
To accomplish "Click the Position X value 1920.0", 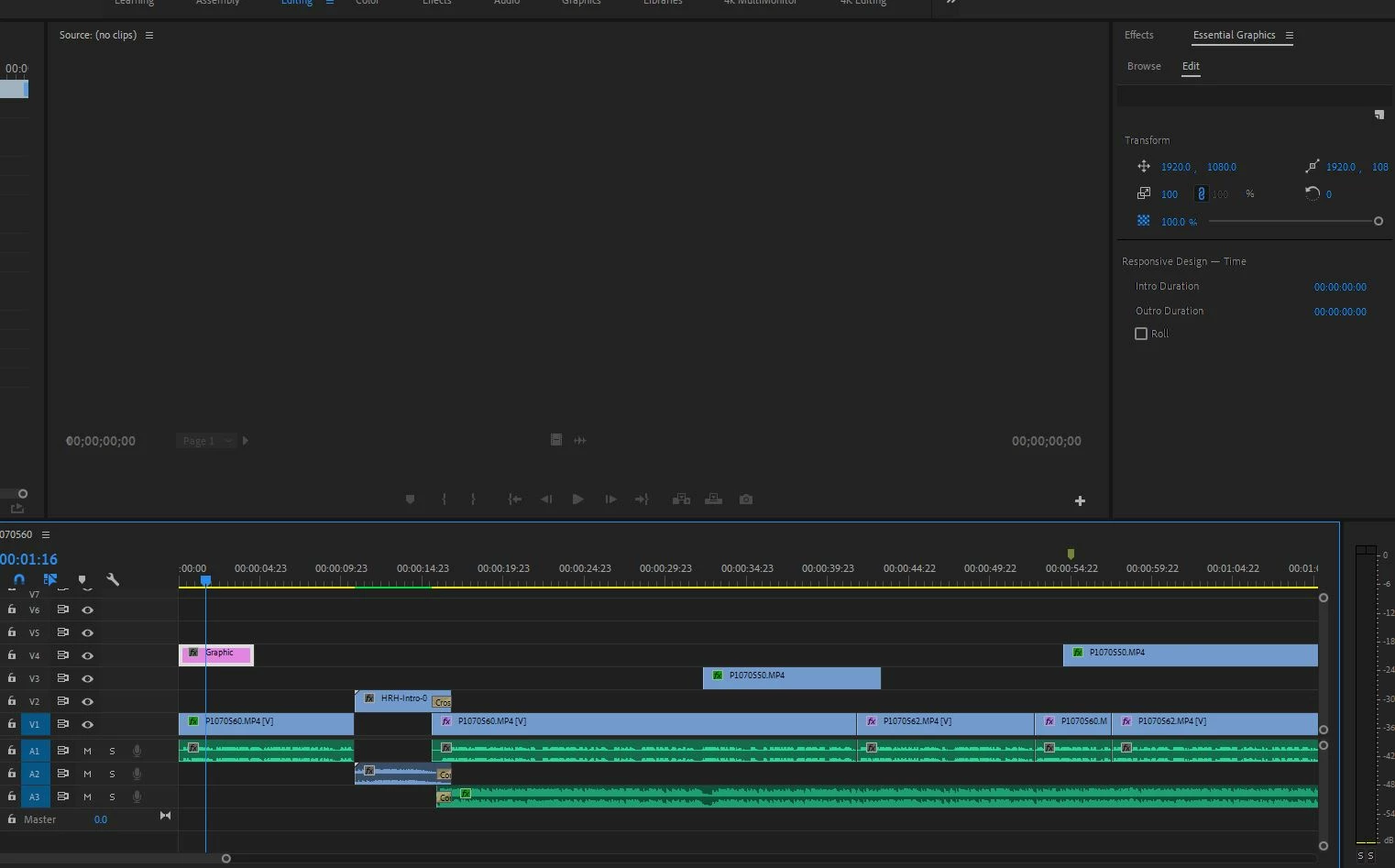I will pyautogui.click(x=1176, y=167).
